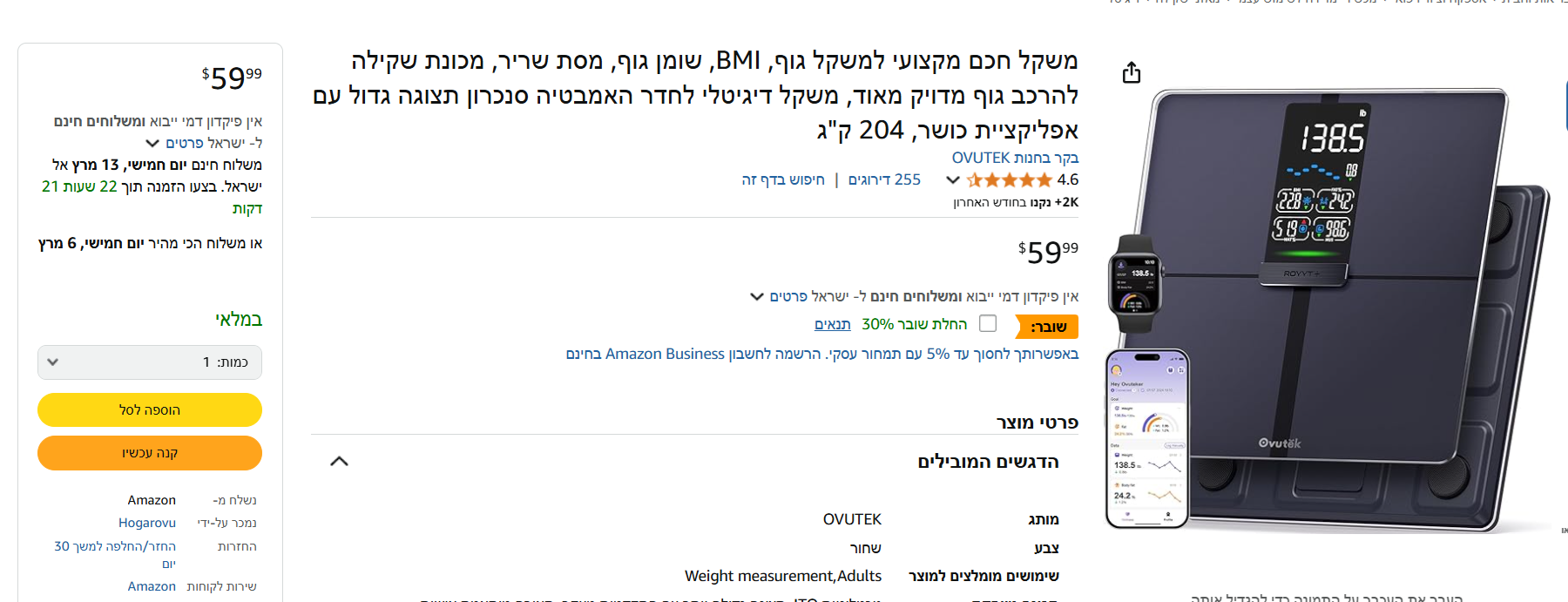Screen dimensions: 1568x602
Task: Open the 255 דירוגים ratings link
Action: (884, 179)
